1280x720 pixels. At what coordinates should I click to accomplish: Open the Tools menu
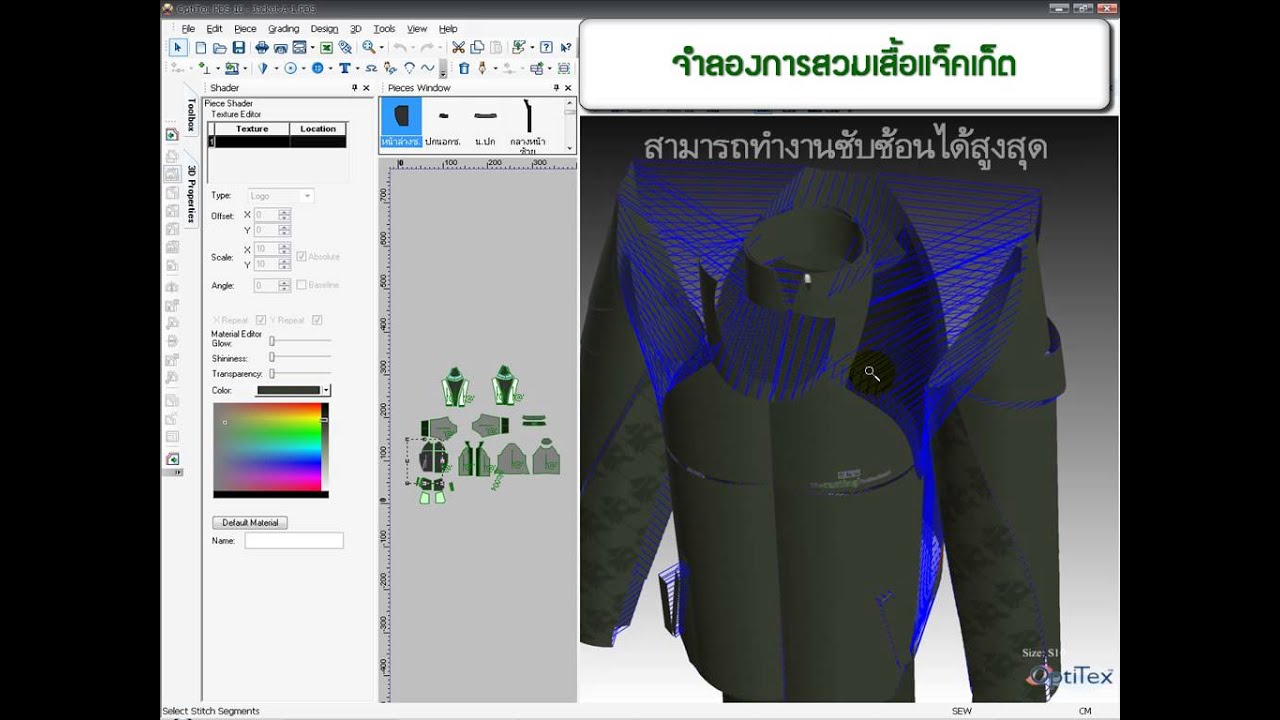[384, 29]
